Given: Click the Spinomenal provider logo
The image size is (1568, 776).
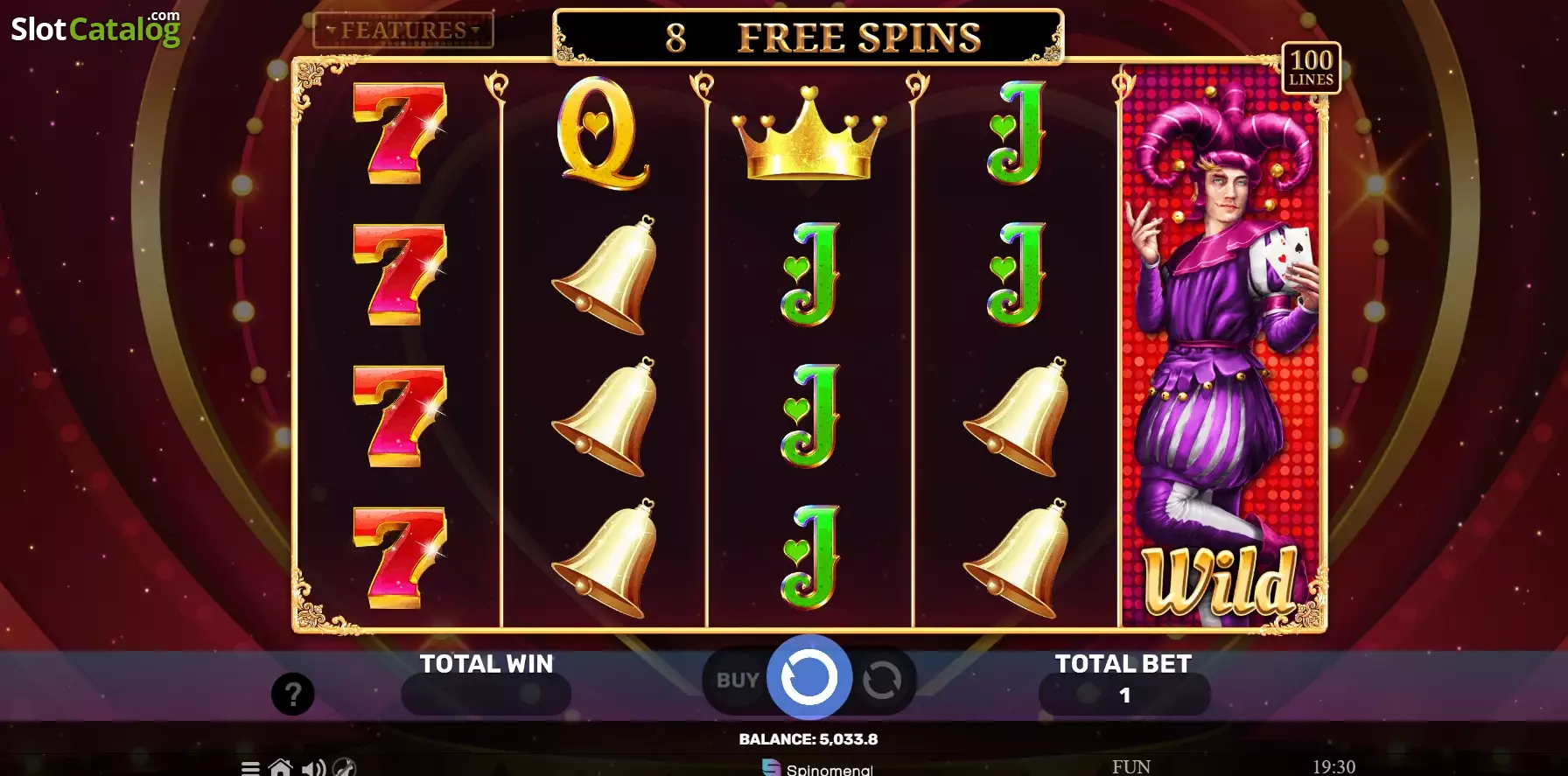Looking at the screenshot, I should click(x=817, y=768).
